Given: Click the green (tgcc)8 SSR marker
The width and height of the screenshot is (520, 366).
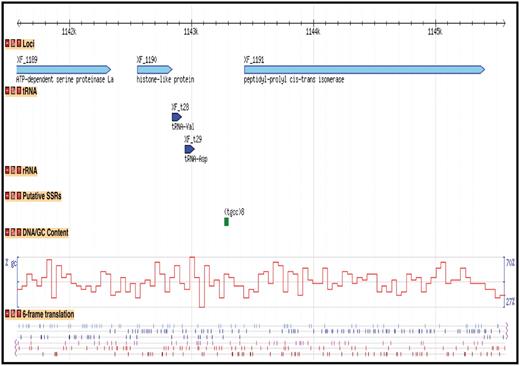Looking at the screenshot, I should click(x=226, y=221).
